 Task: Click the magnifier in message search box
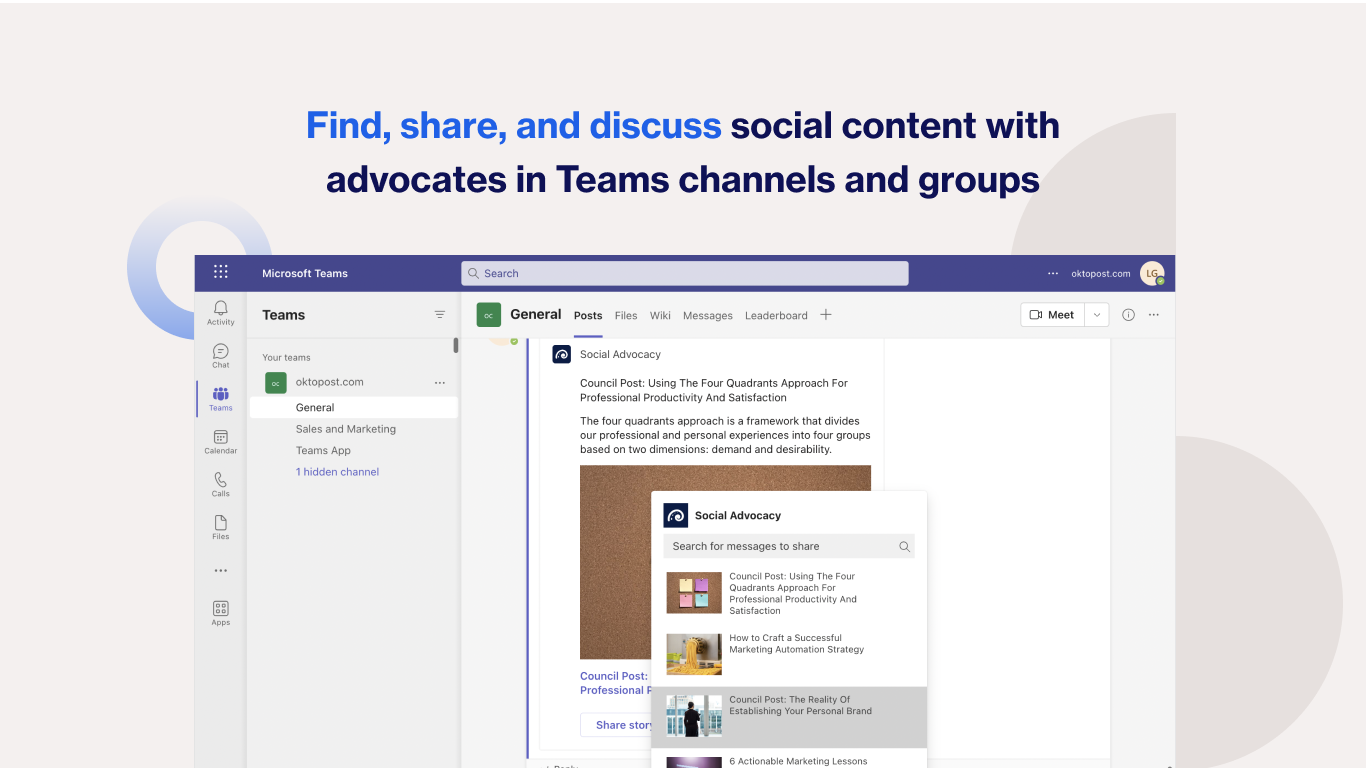[904, 546]
